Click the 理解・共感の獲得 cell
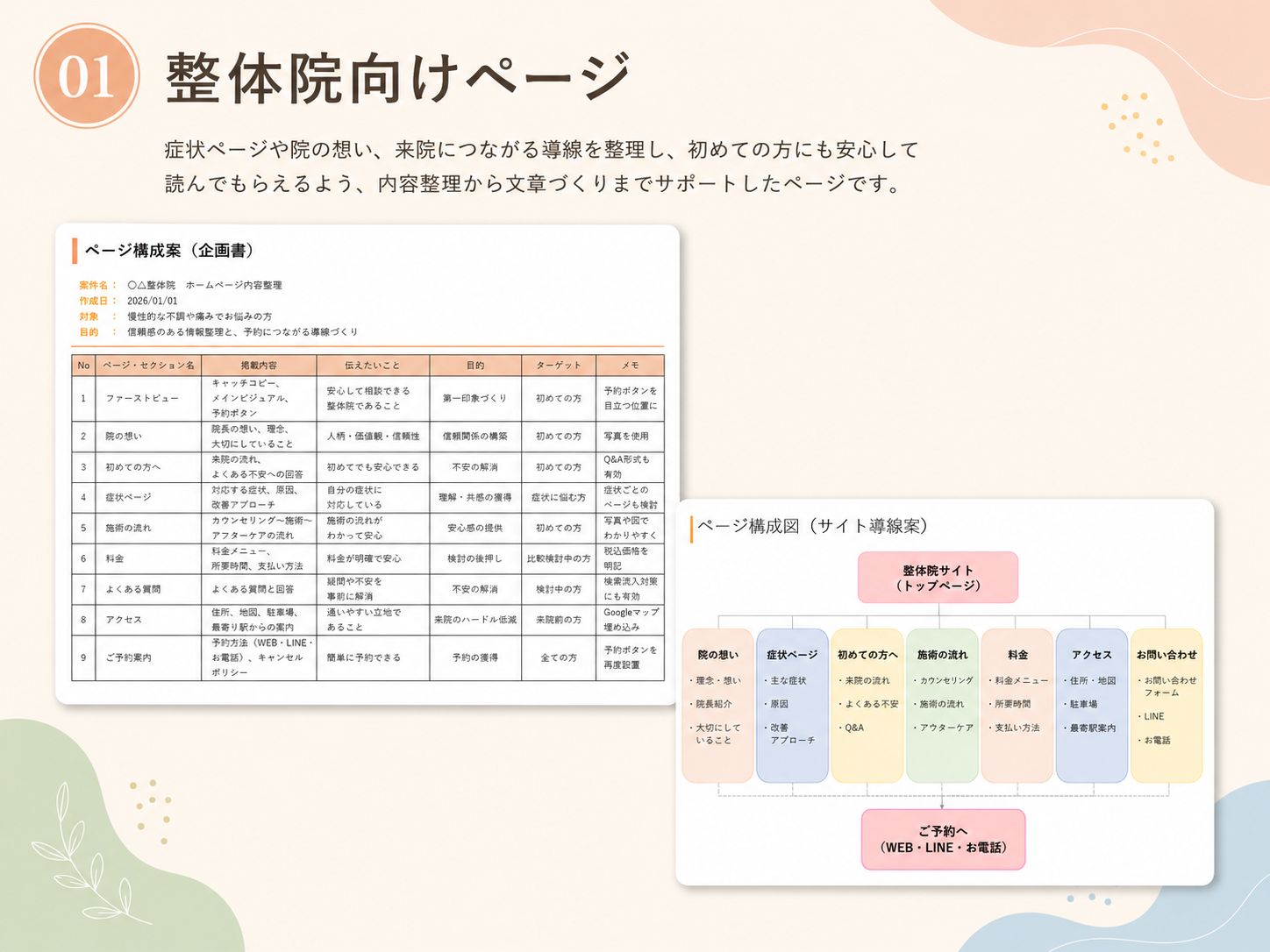1270x952 pixels. coord(474,497)
